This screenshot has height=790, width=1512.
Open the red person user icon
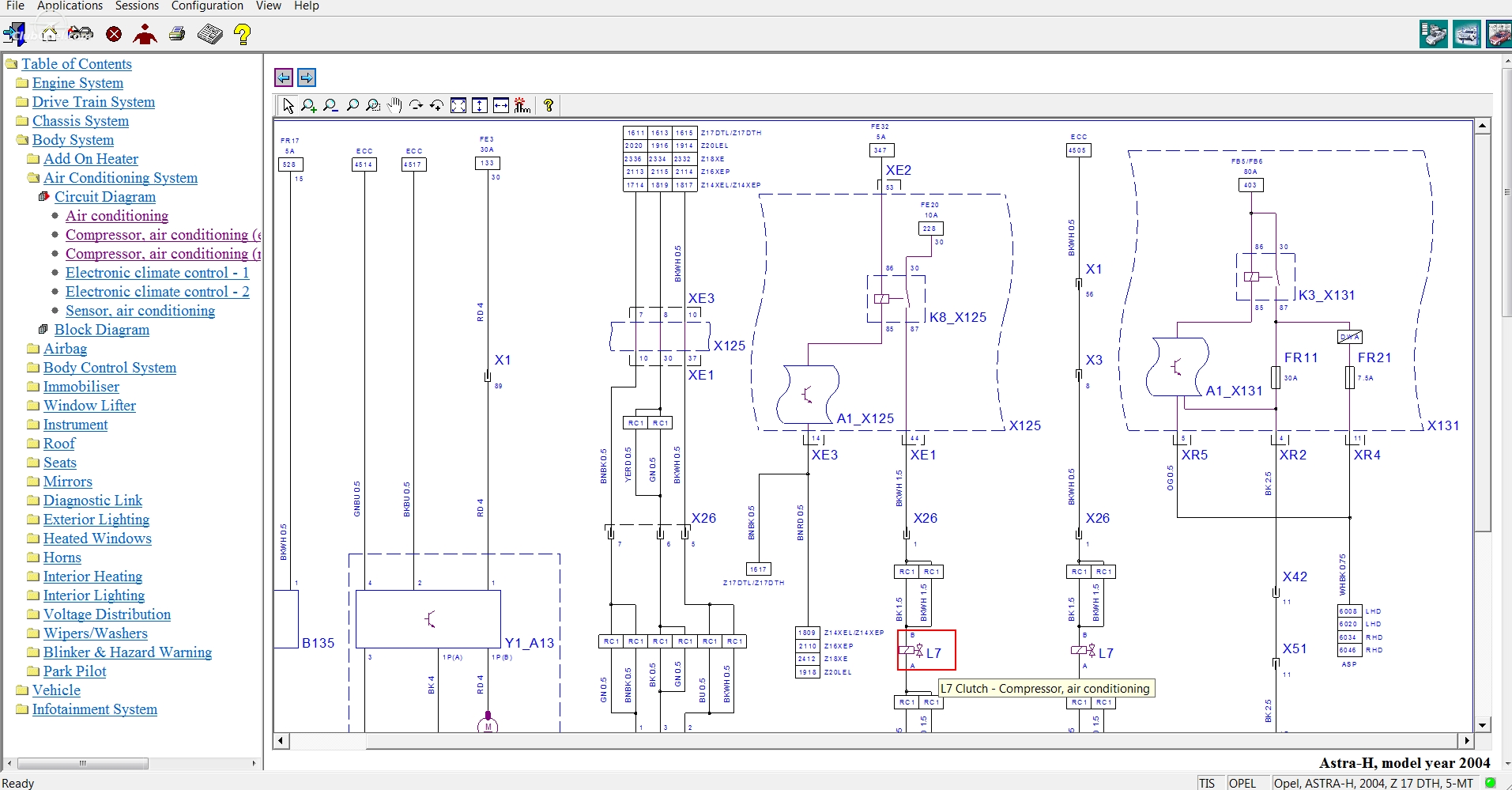point(145,34)
